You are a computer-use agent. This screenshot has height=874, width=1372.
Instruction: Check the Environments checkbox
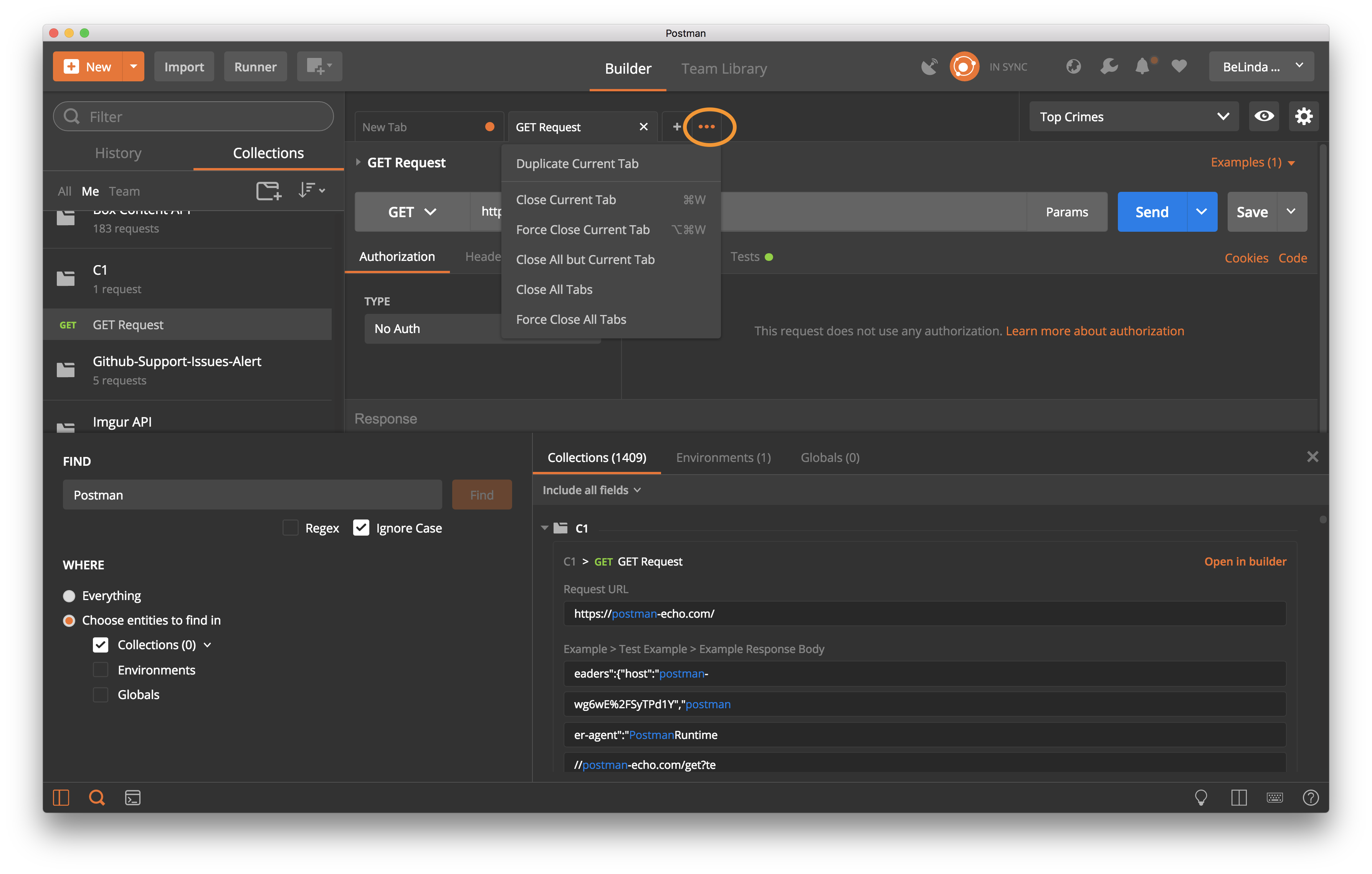(x=100, y=670)
